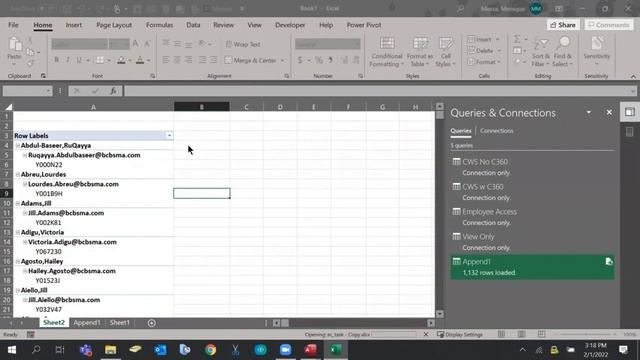The width and height of the screenshot is (640, 360).
Task: Click the Comments button
Action: (x=609, y=25)
